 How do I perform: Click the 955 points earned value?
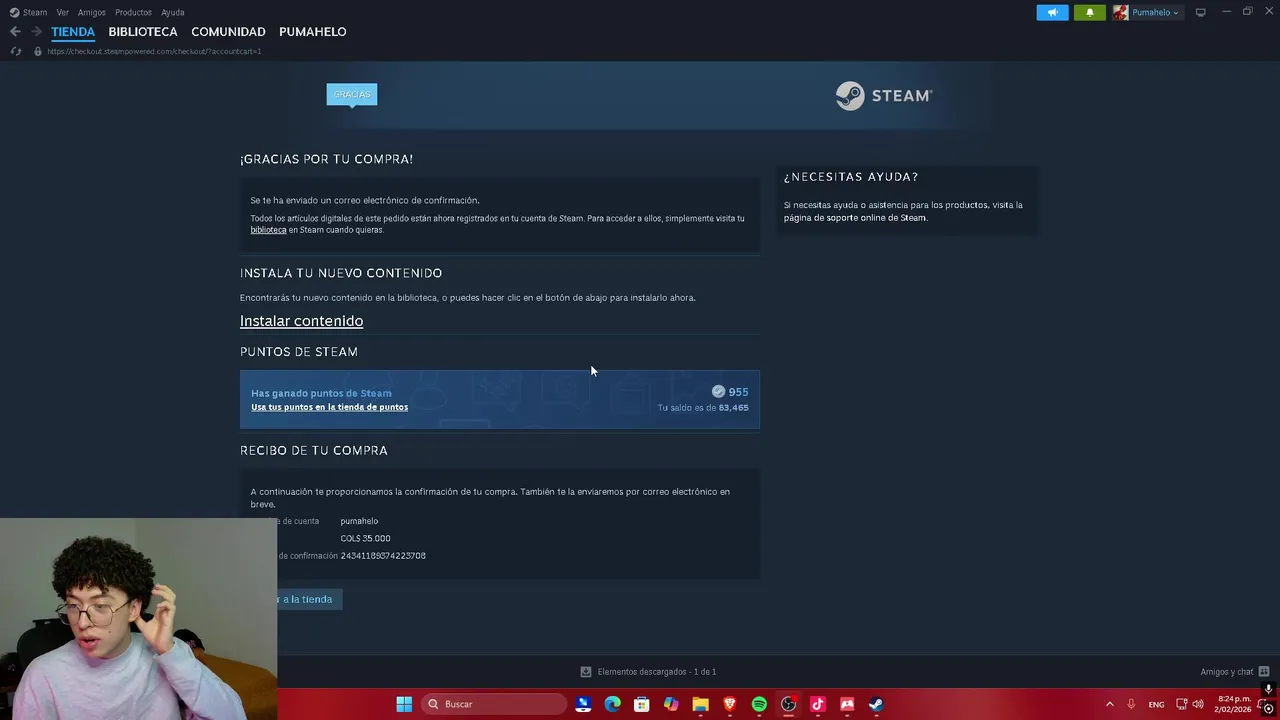pos(738,392)
